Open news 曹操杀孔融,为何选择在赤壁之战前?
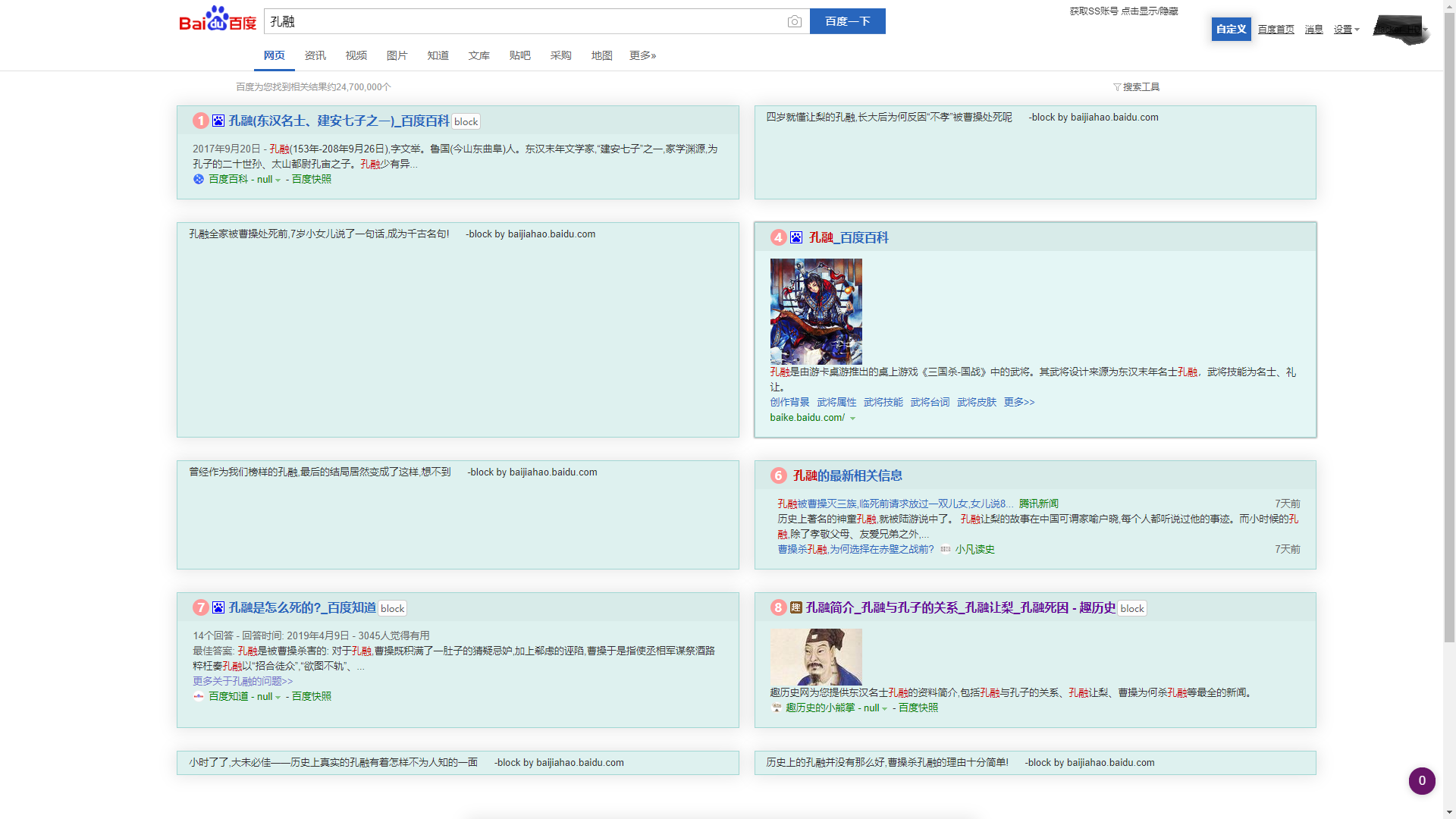 [855, 549]
